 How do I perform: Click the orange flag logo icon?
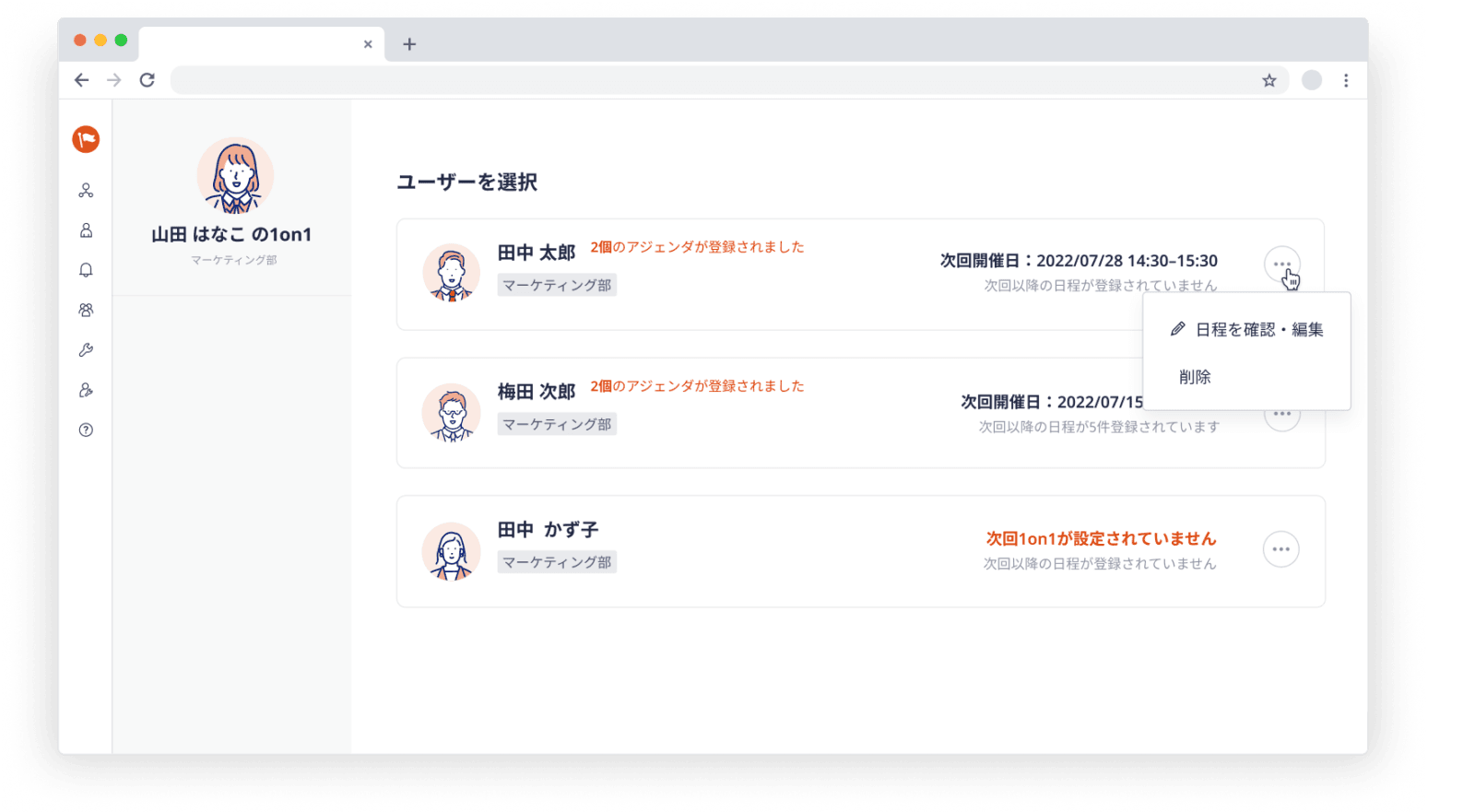(86, 139)
